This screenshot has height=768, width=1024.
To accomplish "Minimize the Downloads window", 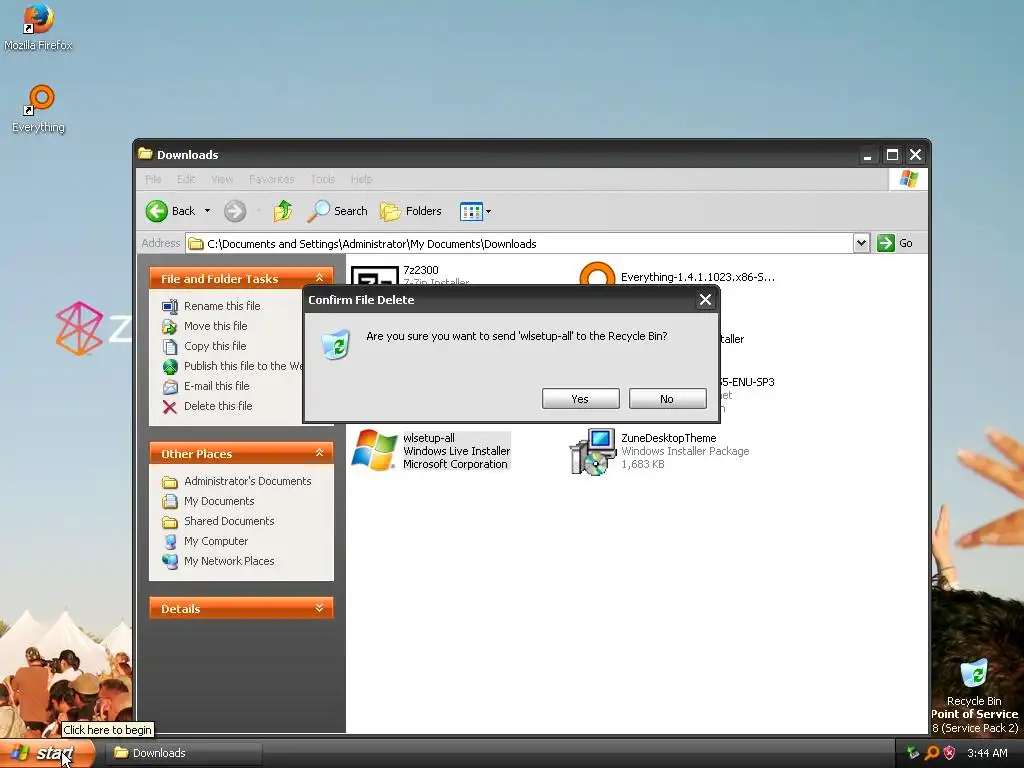I will 867,155.
